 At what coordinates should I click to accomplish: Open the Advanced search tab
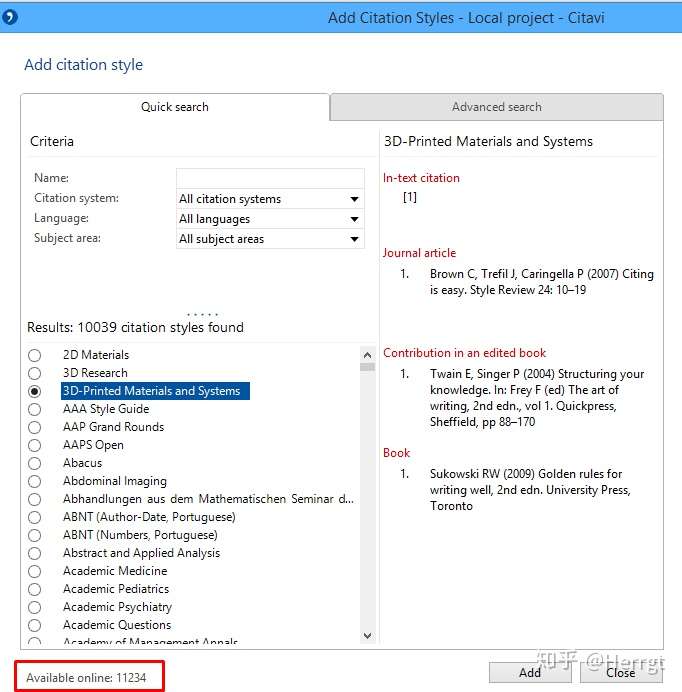[x=497, y=107]
